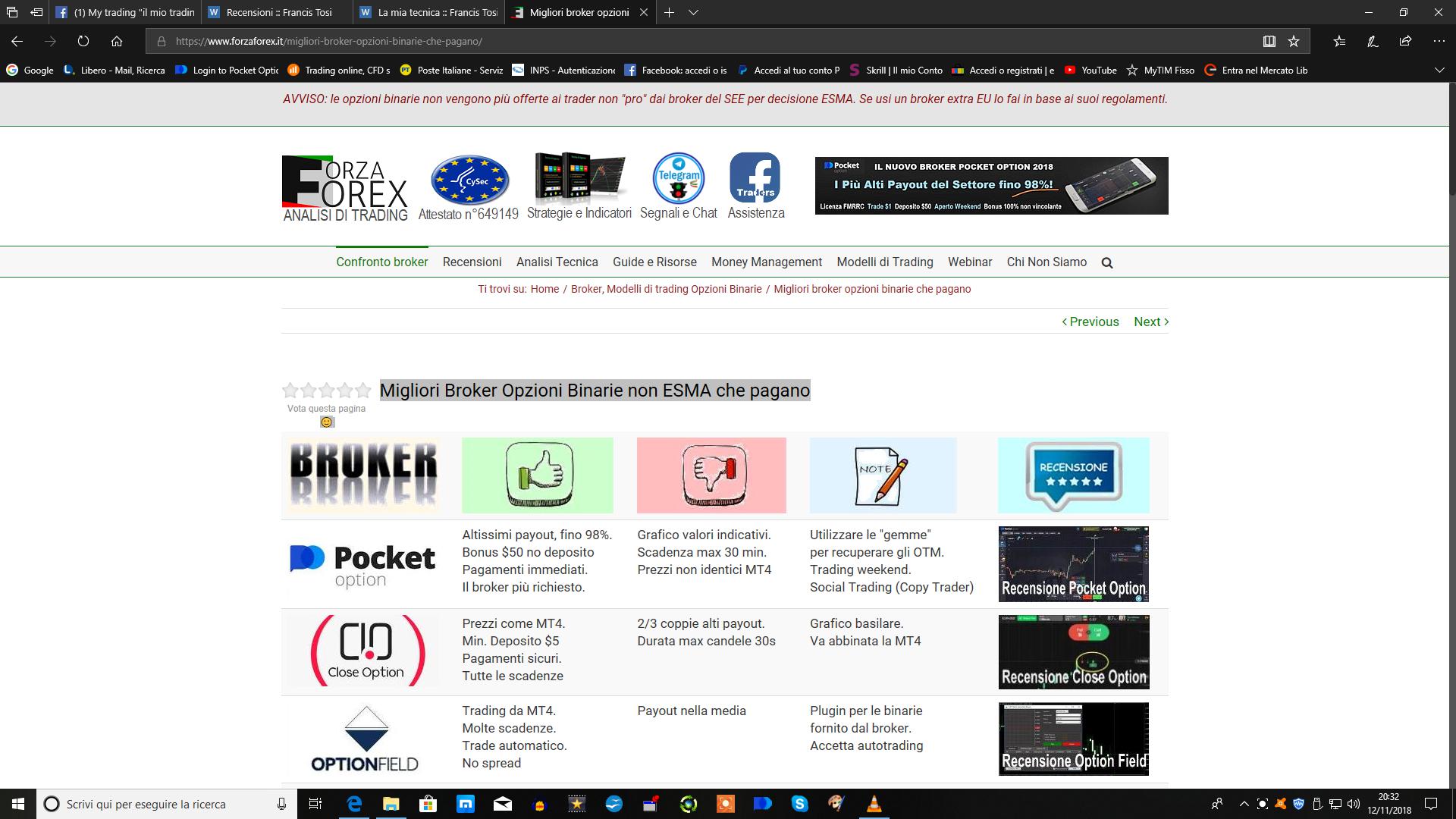Refresh the current page

(83, 41)
